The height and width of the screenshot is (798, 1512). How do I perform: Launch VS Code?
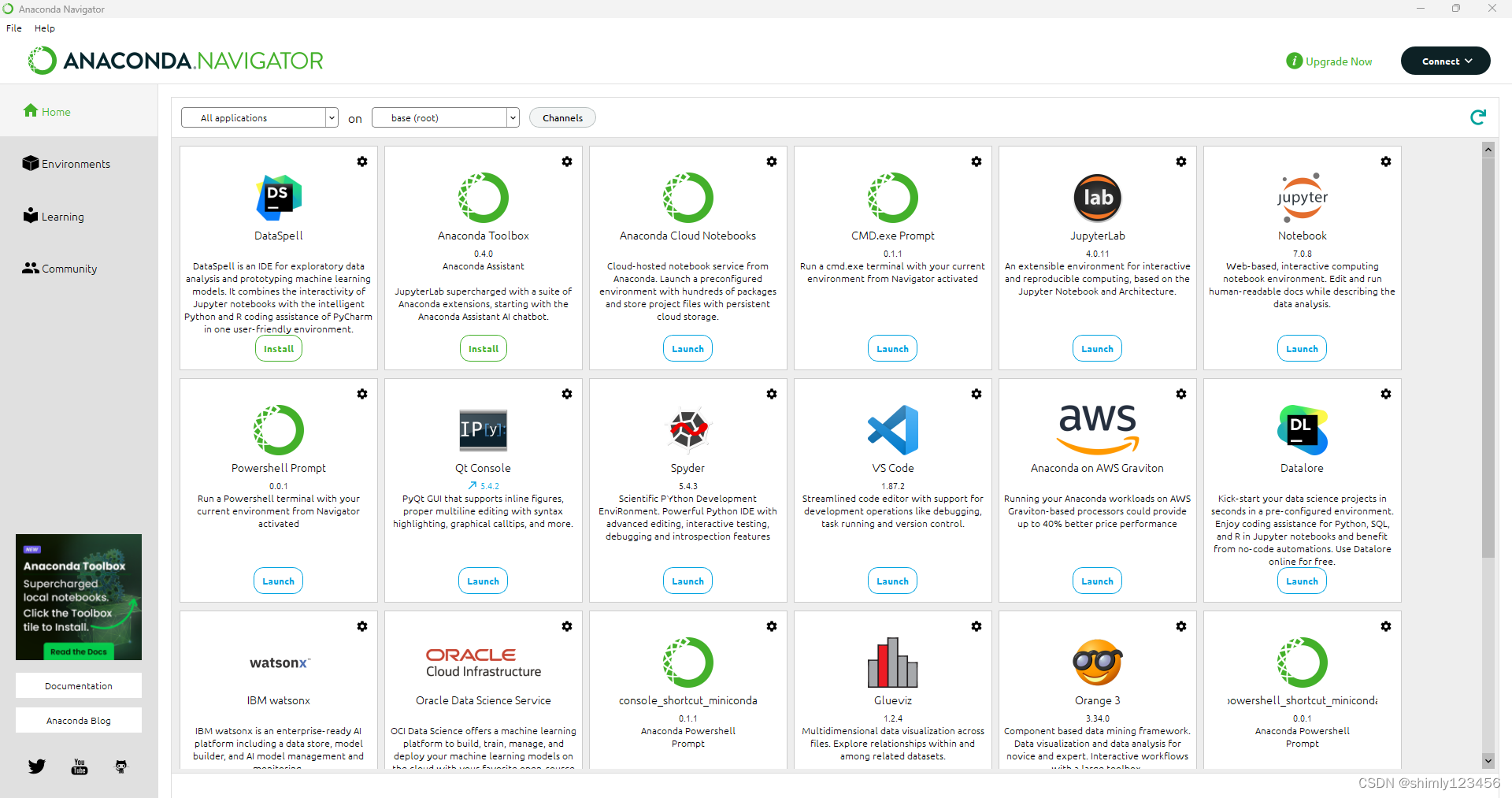point(893,581)
